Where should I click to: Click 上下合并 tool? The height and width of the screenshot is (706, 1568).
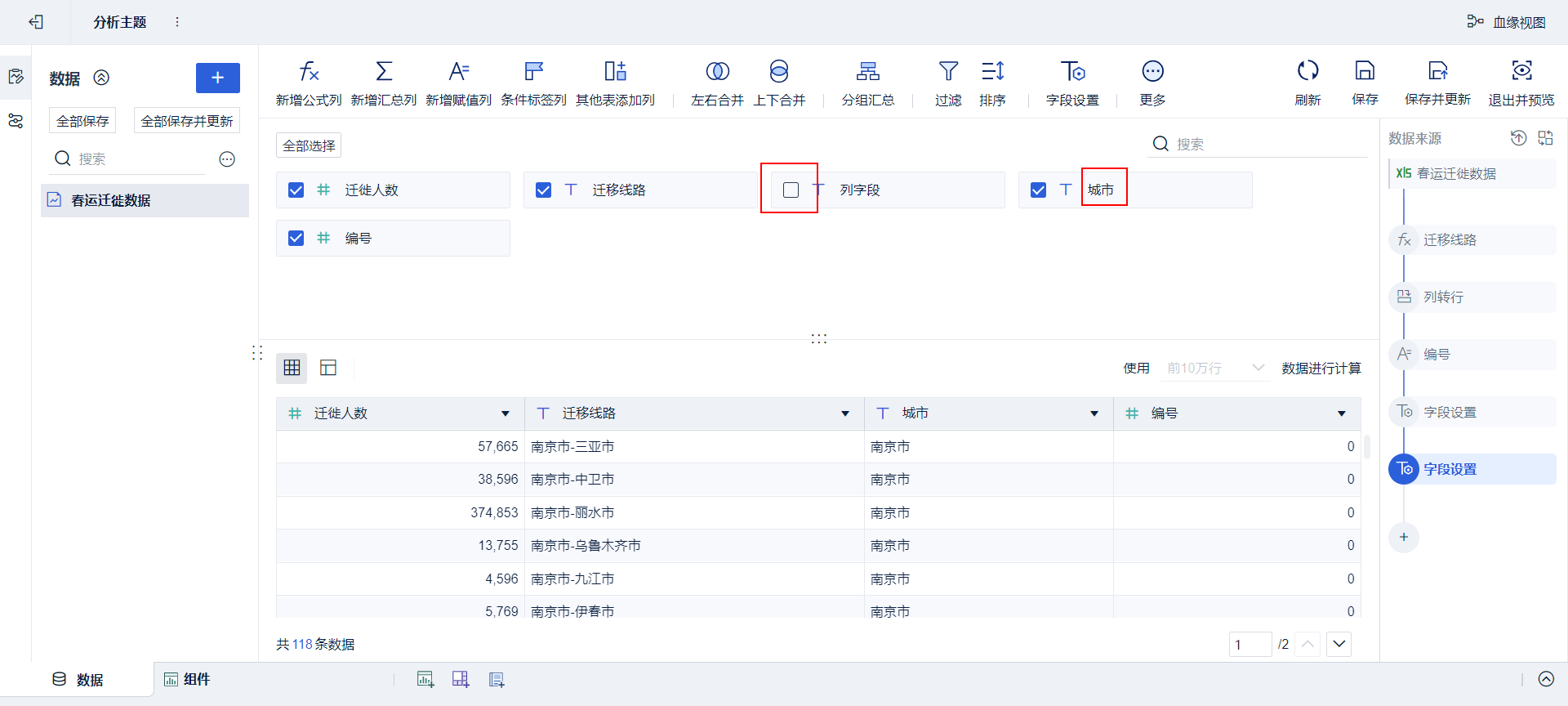point(779,83)
